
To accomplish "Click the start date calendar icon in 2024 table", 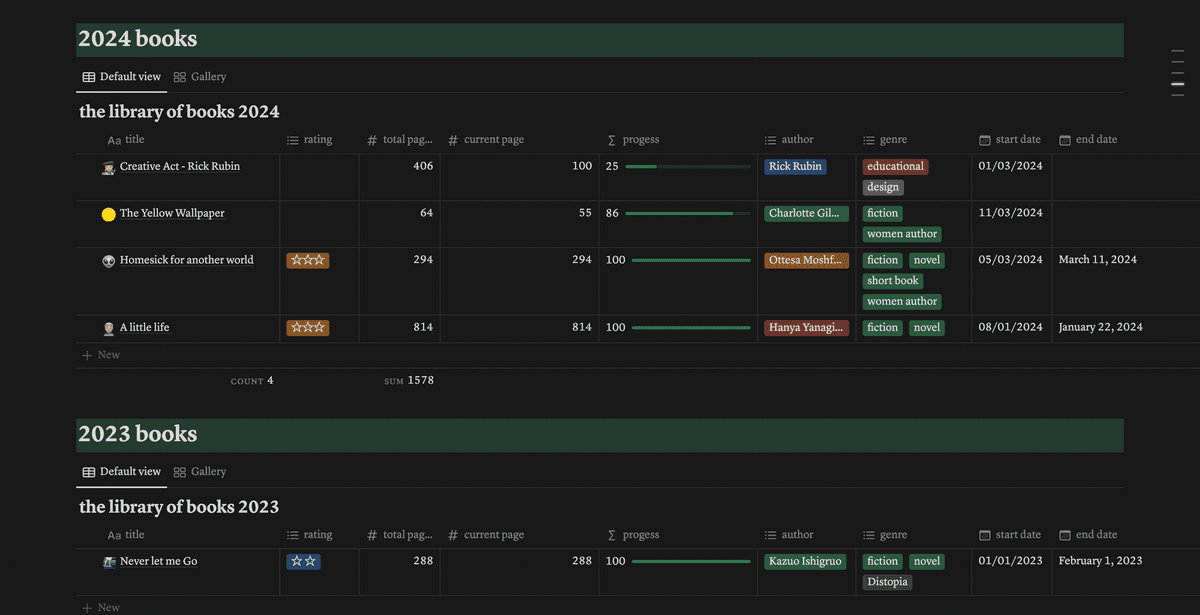I will [985, 140].
